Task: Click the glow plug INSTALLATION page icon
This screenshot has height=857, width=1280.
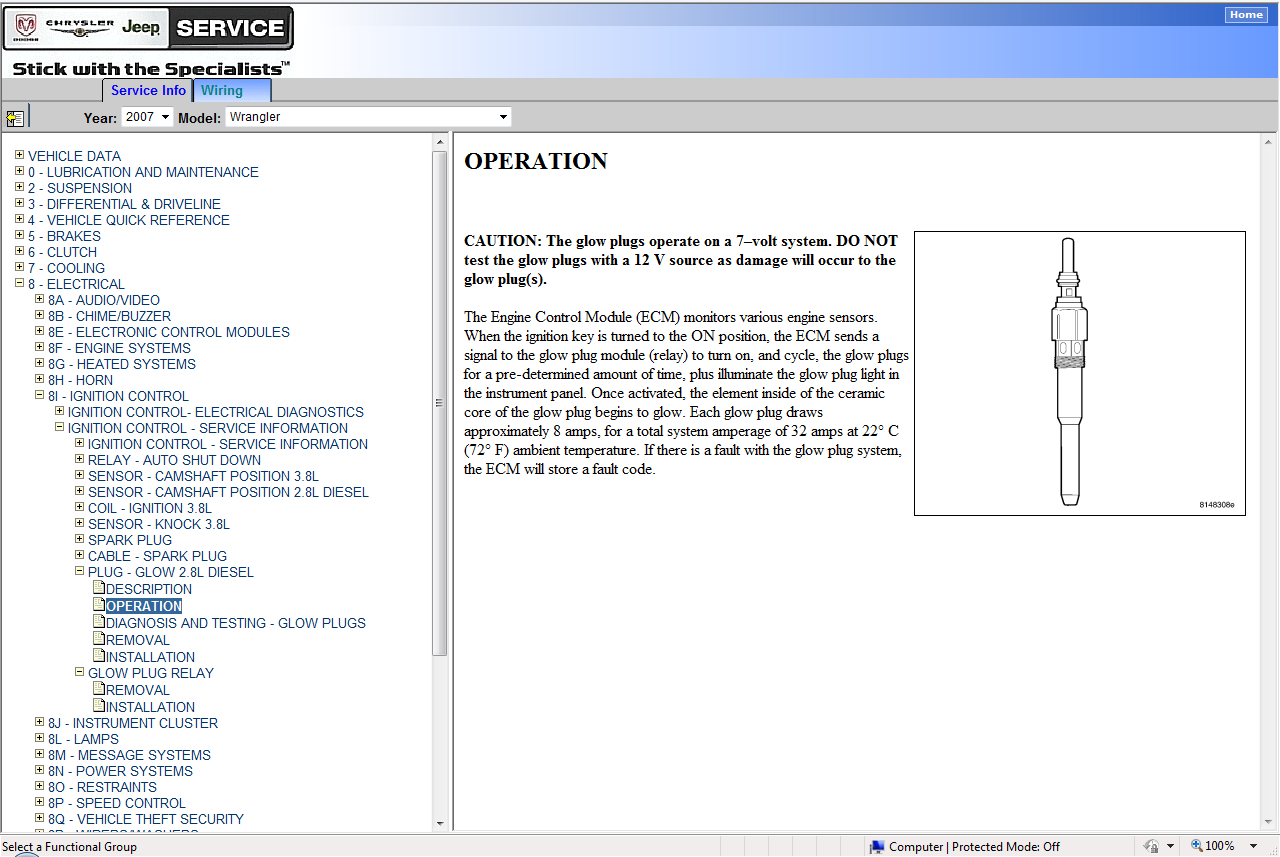Action: (99, 656)
